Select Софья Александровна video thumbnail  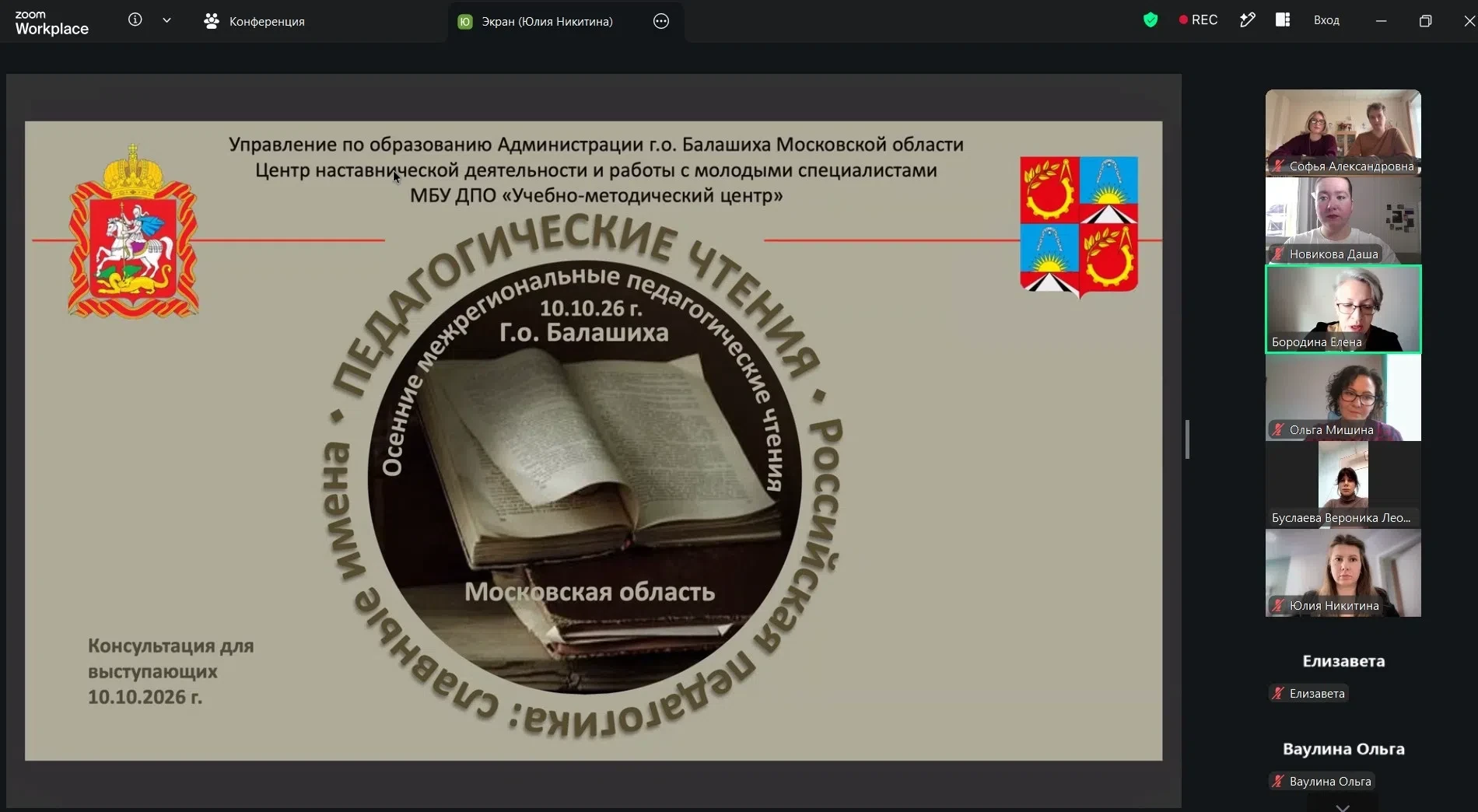coord(1343,132)
